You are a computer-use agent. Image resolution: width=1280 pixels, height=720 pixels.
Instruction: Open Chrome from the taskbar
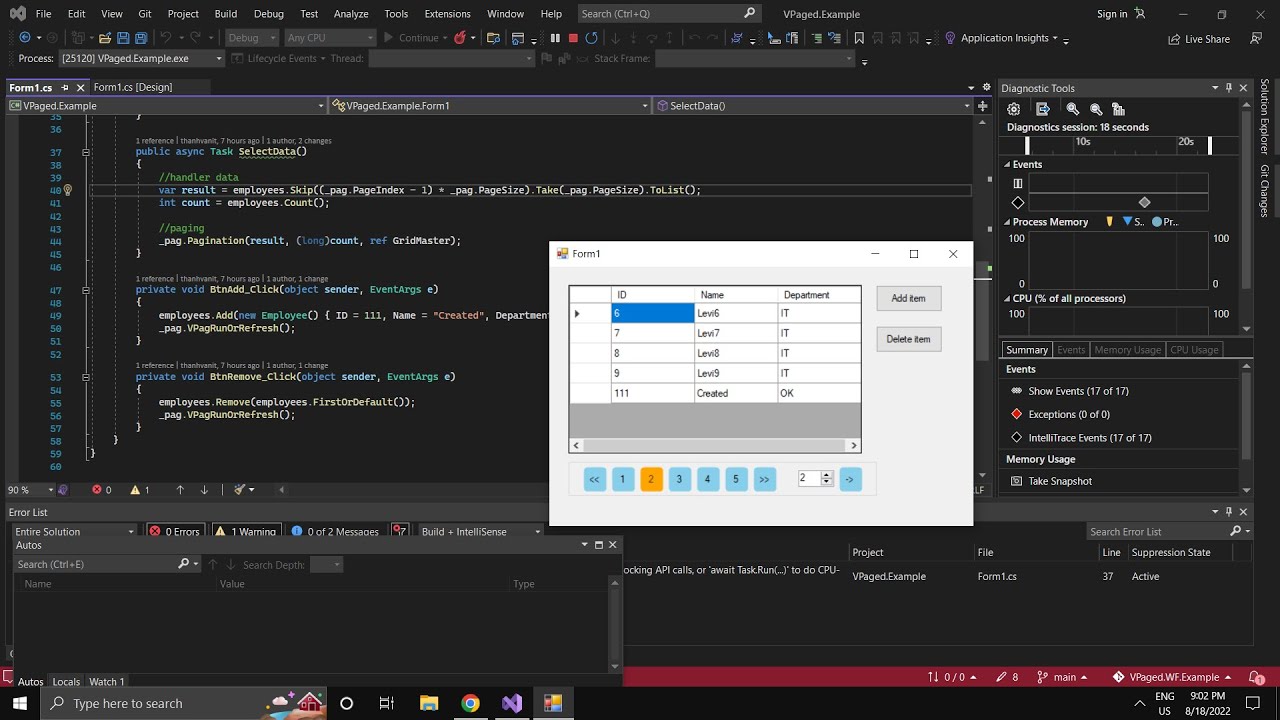click(x=470, y=703)
